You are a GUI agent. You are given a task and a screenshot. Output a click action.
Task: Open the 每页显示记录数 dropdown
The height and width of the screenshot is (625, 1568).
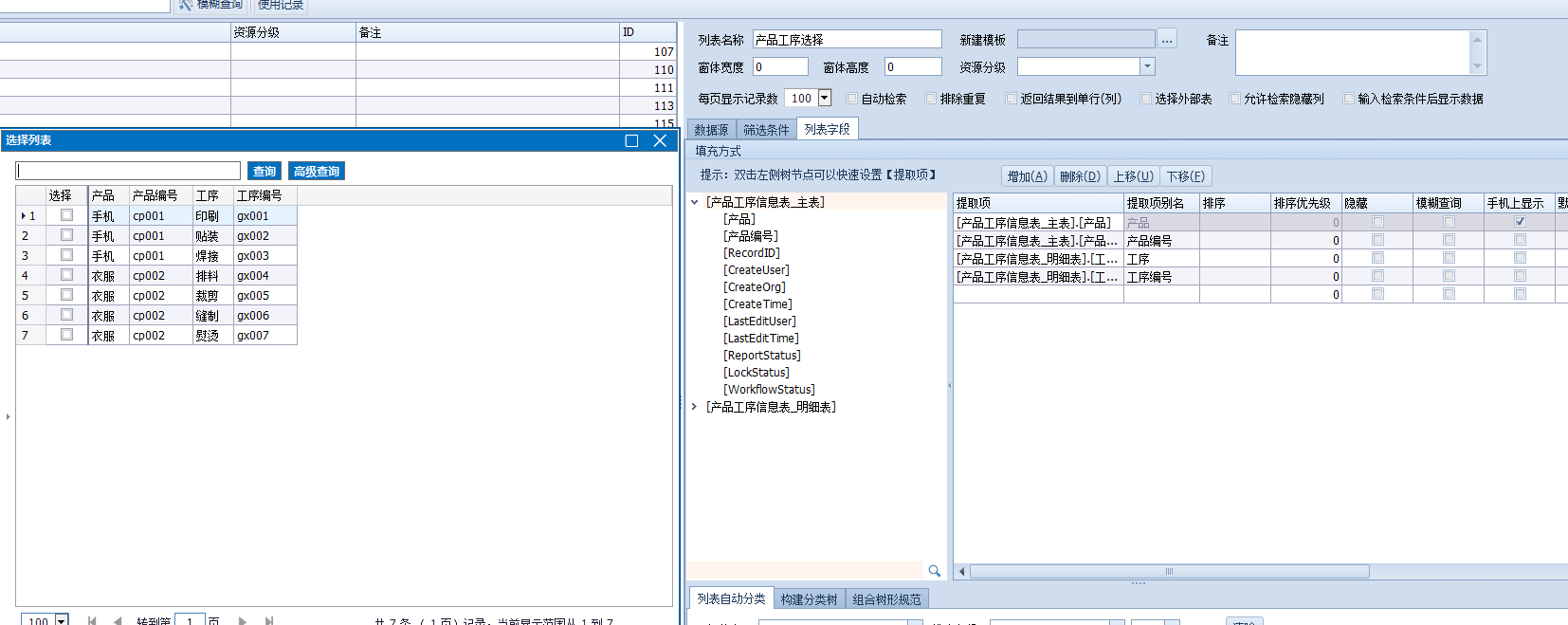(824, 98)
